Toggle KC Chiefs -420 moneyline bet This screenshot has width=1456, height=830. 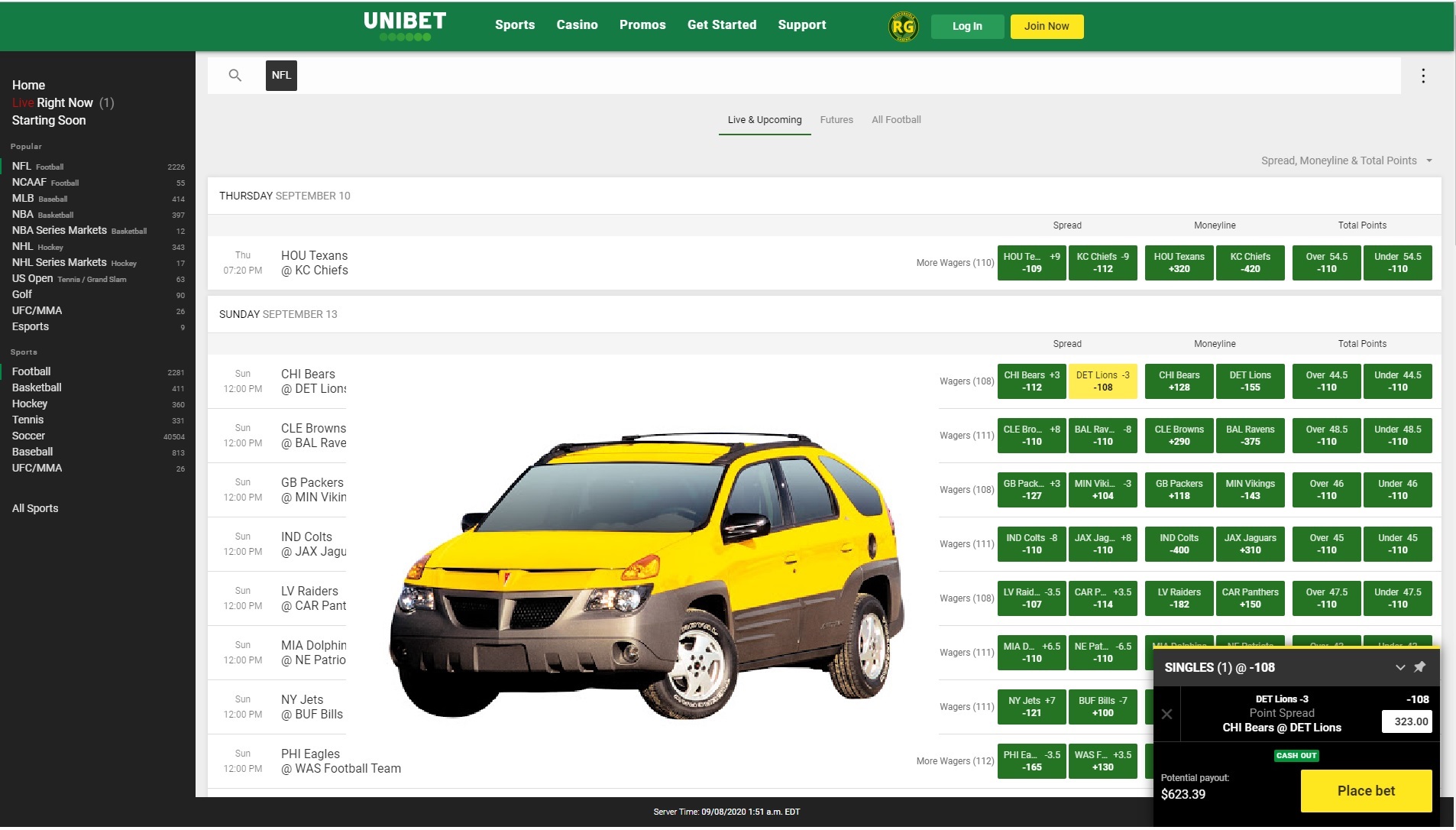[x=1250, y=263]
